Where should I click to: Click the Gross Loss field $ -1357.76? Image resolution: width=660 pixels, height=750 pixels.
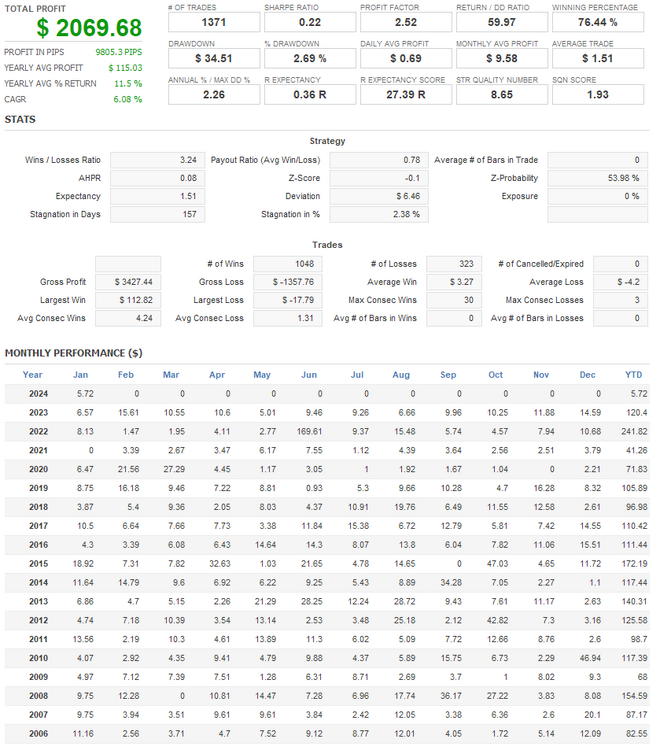[287, 282]
